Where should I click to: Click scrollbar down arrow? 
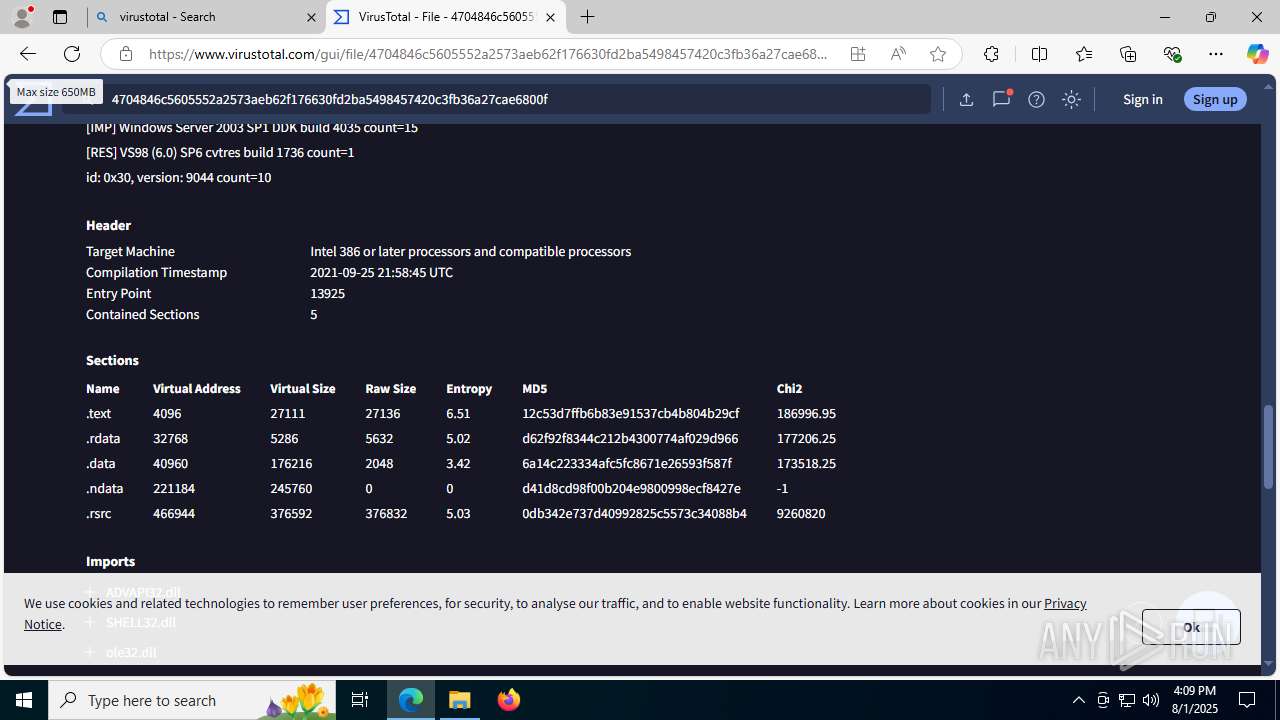click(x=1269, y=663)
